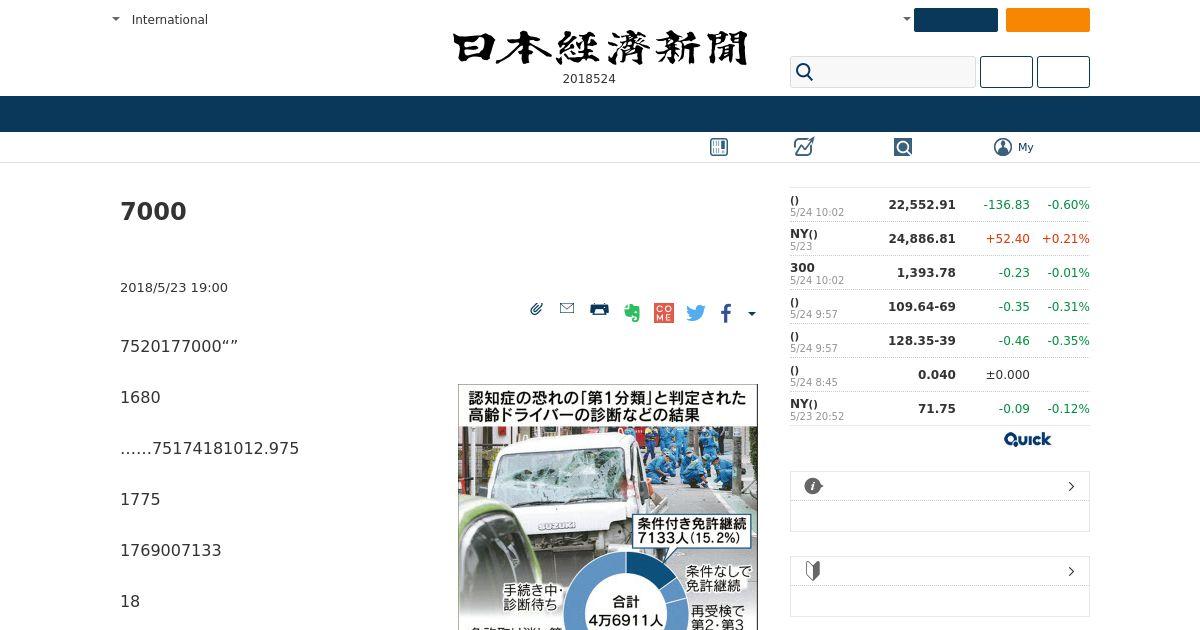The width and height of the screenshot is (1200, 630).
Task: Click the 128.35-39 exchange rate
Action: point(922,341)
